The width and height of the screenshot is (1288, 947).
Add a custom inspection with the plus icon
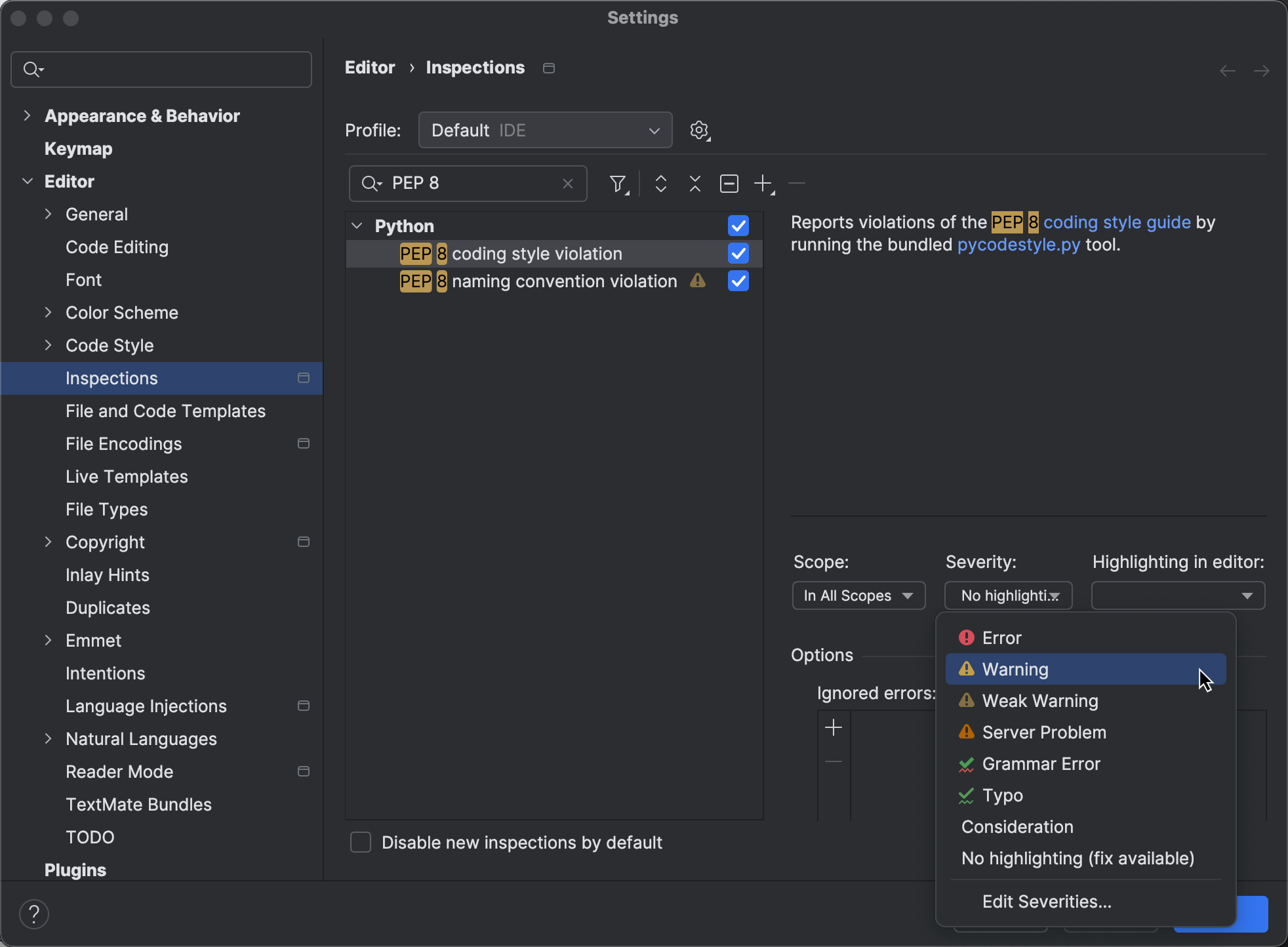click(x=763, y=184)
